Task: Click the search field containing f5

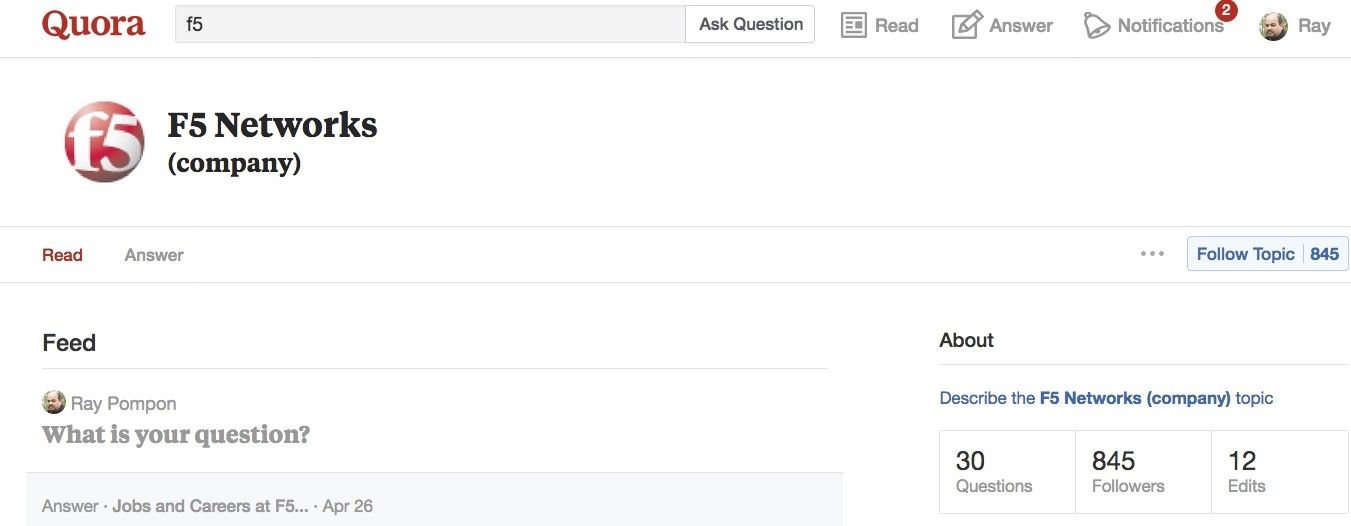Action: [x=430, y=25]
